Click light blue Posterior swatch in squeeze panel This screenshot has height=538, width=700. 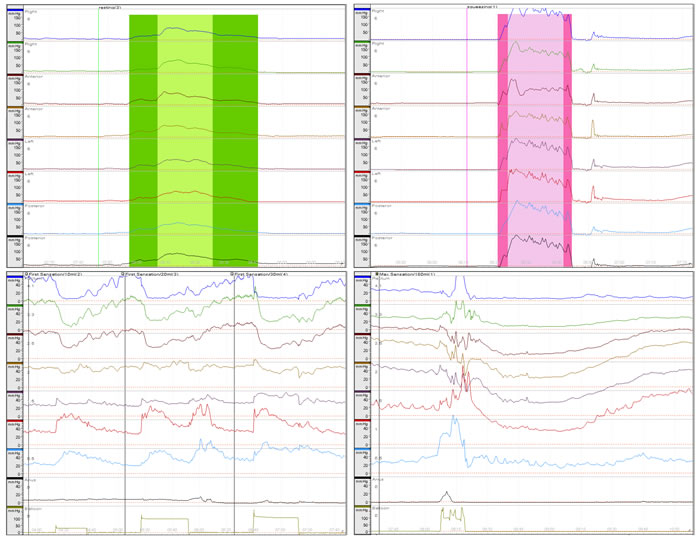[362, 205]
